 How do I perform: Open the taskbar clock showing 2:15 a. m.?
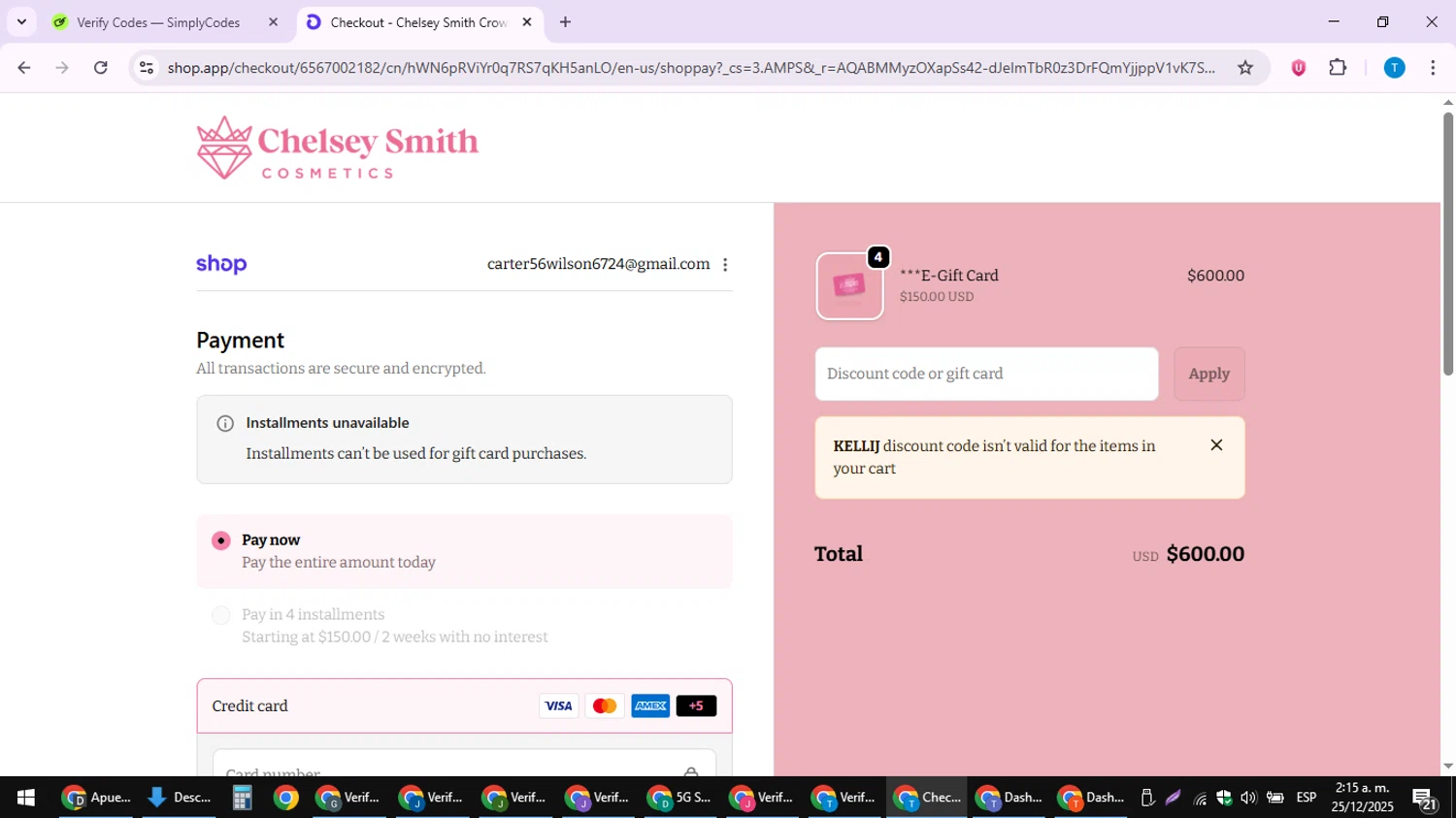tap(1362, 798)
